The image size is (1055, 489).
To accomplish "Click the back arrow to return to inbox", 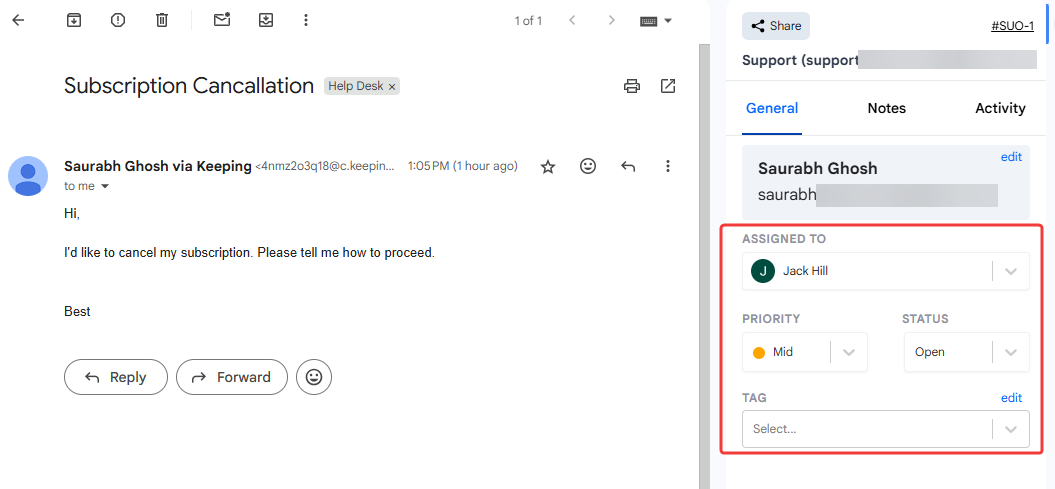I will point(18,20).
